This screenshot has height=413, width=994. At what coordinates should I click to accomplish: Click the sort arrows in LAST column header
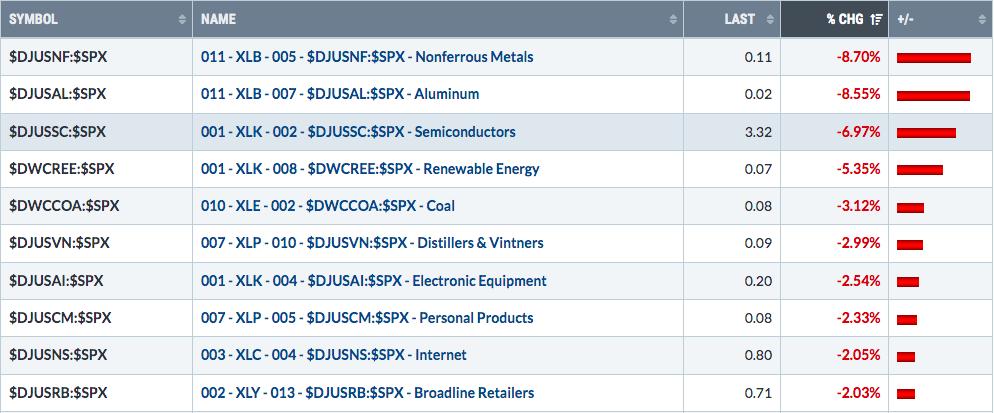(x=770, y=20)
